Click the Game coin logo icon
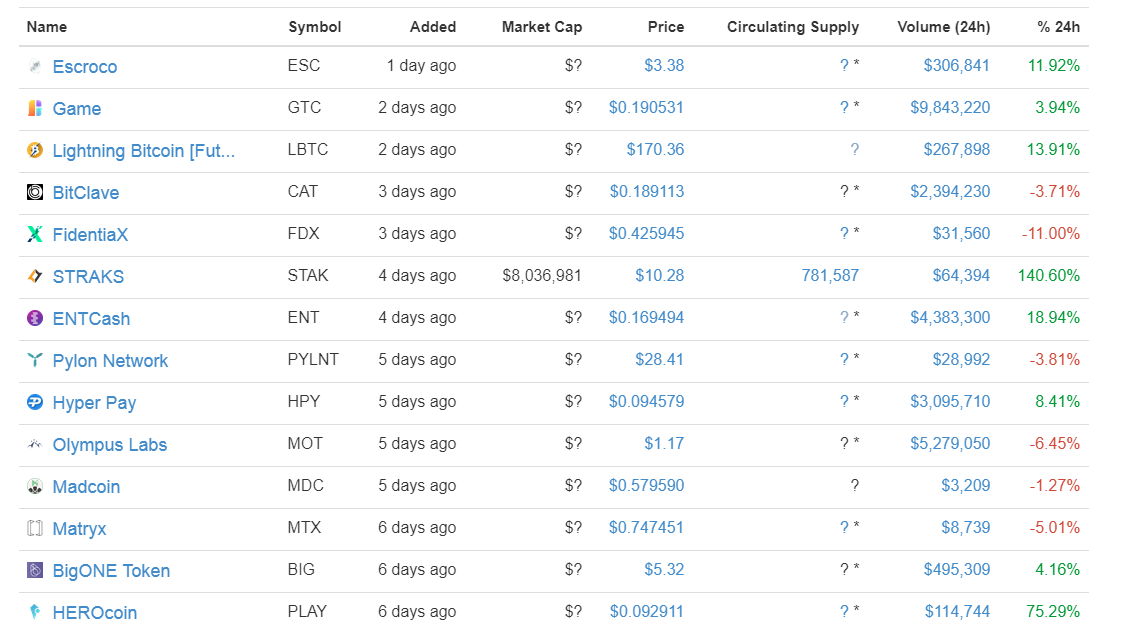The height and width of the screenshot is (628, 1131). [35, 108]
